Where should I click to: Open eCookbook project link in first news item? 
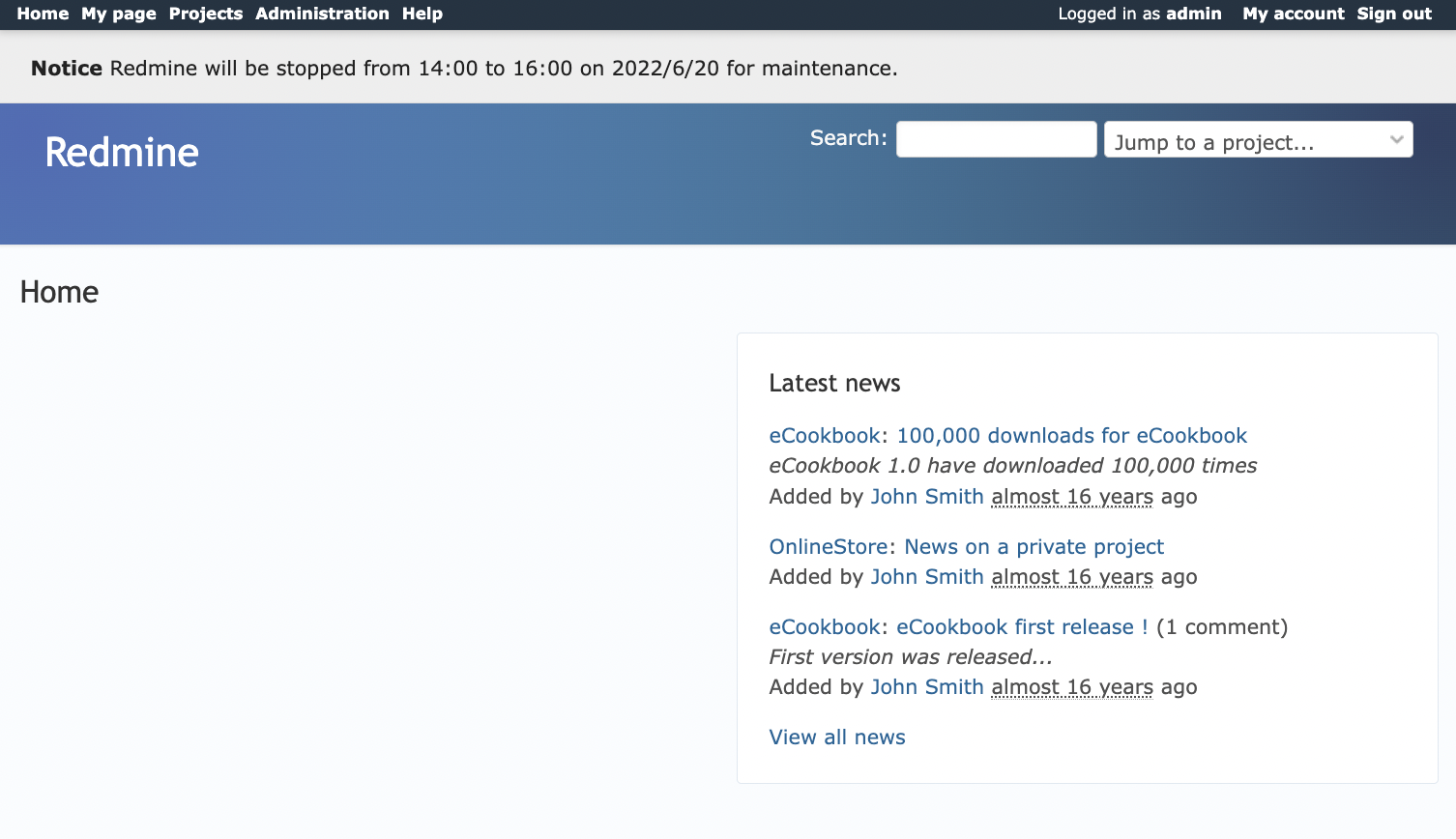[x=825, y=436]
